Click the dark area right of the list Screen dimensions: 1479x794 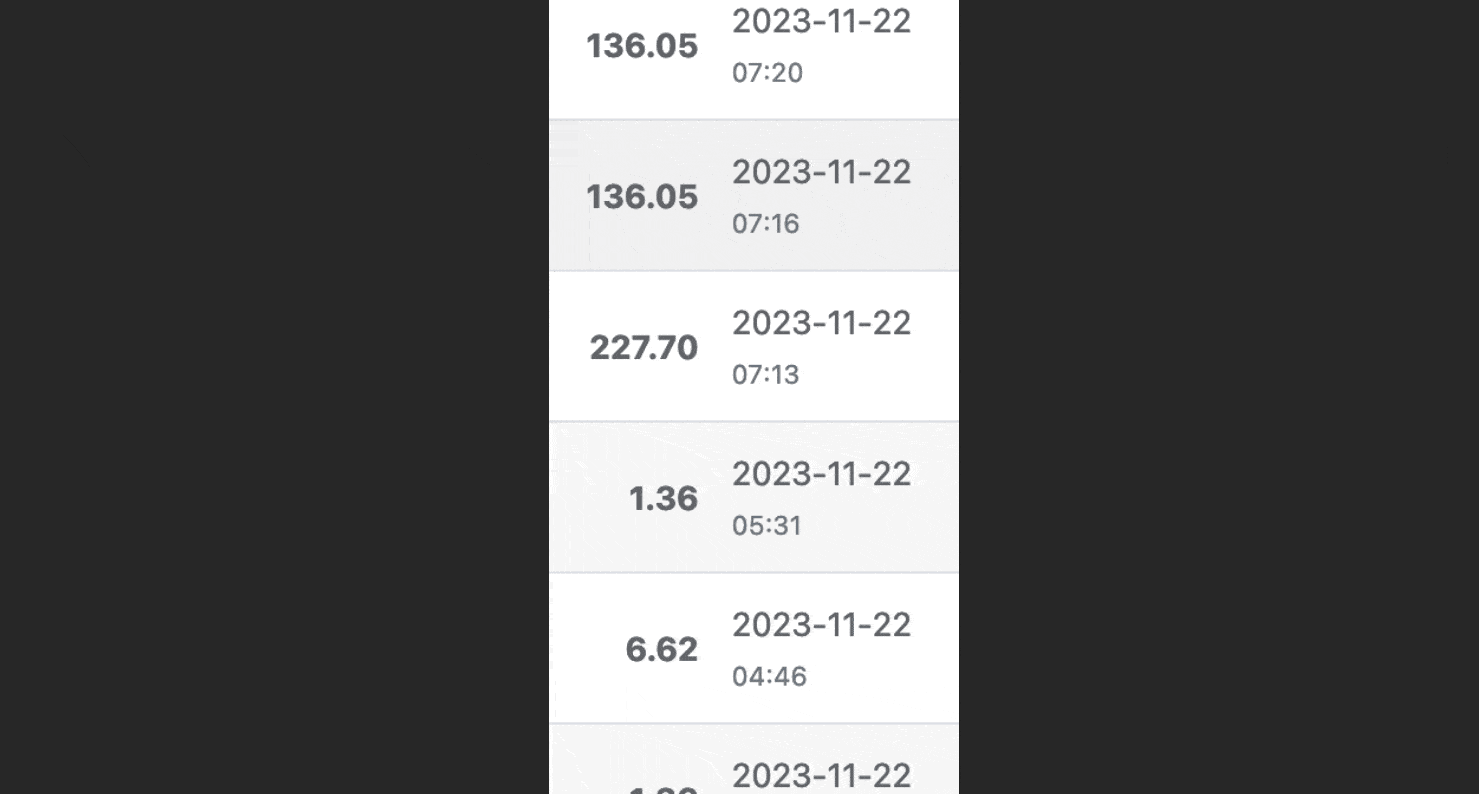1219,397
